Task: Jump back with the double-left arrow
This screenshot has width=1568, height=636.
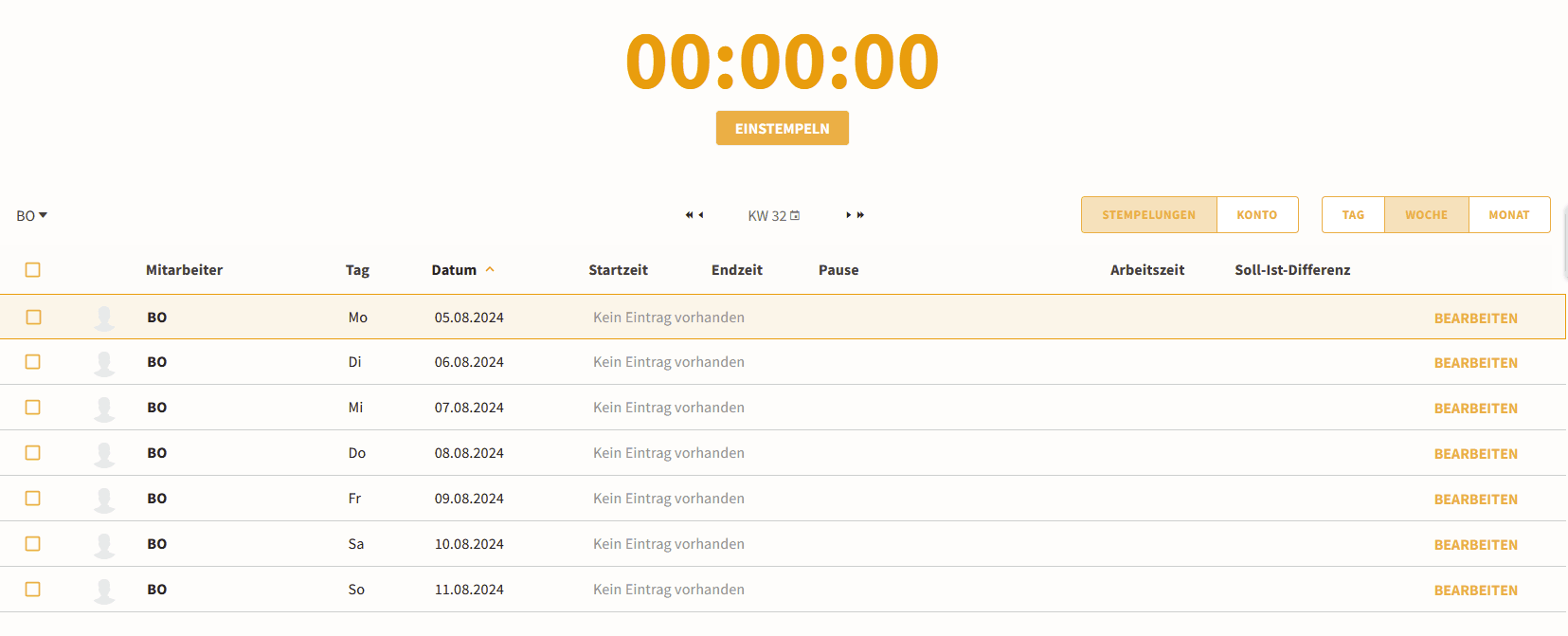Action: (x=690, y=215)
